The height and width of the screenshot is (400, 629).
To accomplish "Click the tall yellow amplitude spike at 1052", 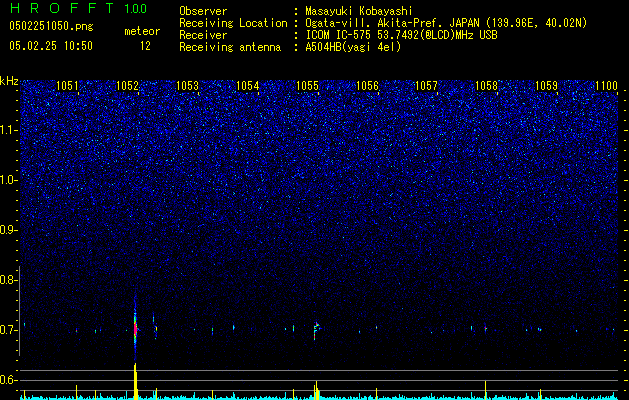I will 136,381.
